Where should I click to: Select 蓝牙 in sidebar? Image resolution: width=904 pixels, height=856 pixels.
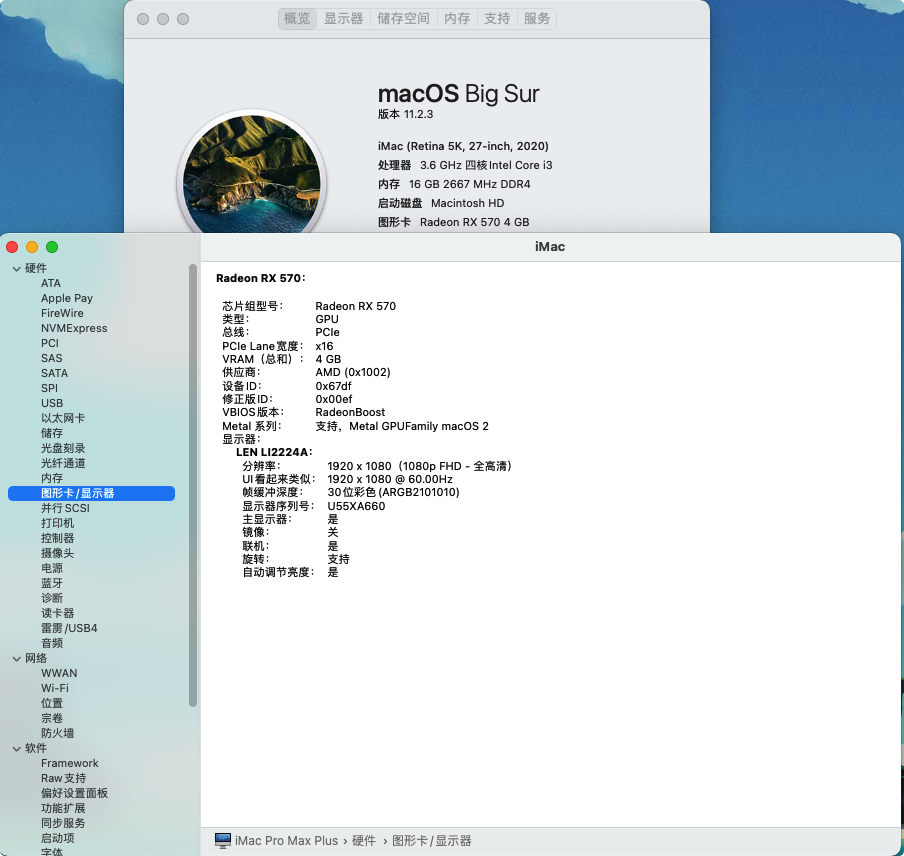click(x=52, y=583)
